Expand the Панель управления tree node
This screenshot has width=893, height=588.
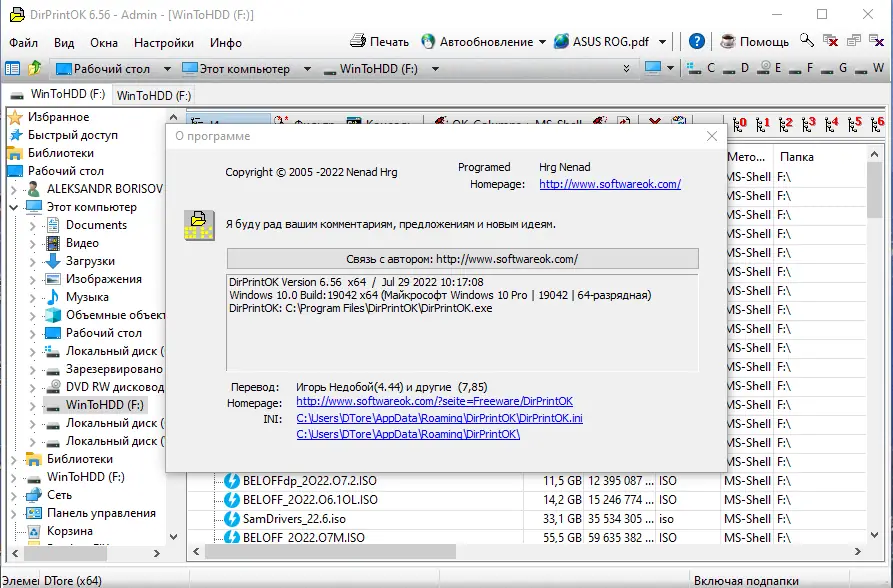(14, 513)
